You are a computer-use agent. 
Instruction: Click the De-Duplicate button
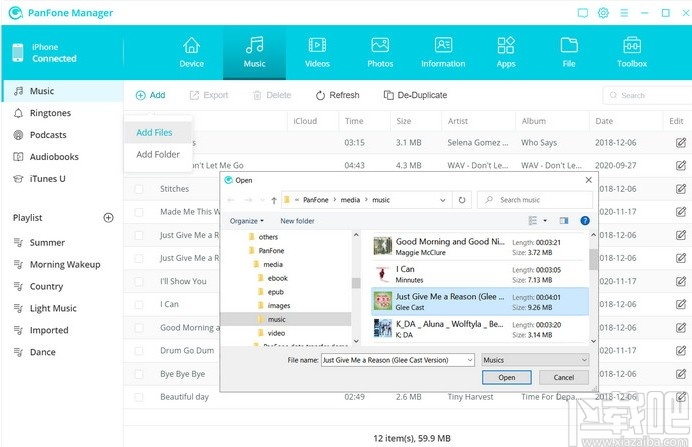point(415,95)
